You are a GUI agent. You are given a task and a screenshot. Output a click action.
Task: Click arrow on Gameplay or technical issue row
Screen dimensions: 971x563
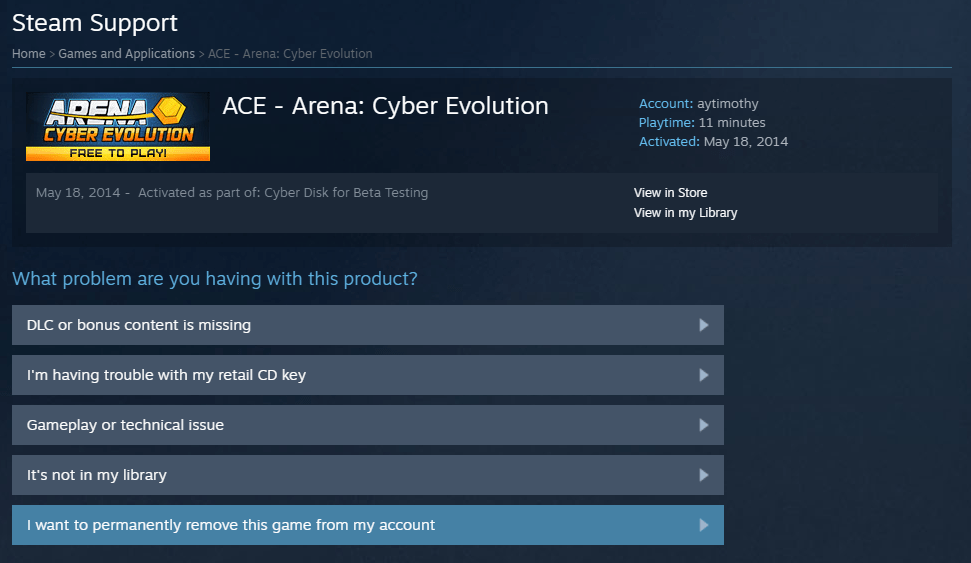703,425
